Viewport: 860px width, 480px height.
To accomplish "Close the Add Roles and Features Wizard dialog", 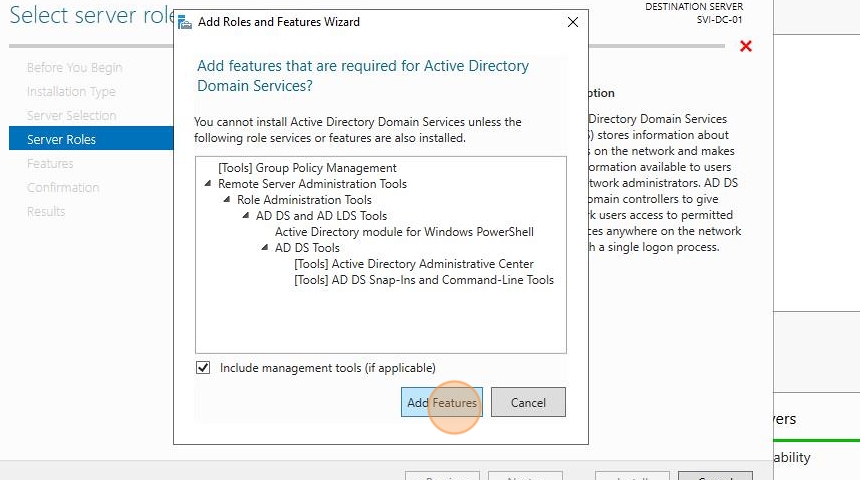I will 573,22.
